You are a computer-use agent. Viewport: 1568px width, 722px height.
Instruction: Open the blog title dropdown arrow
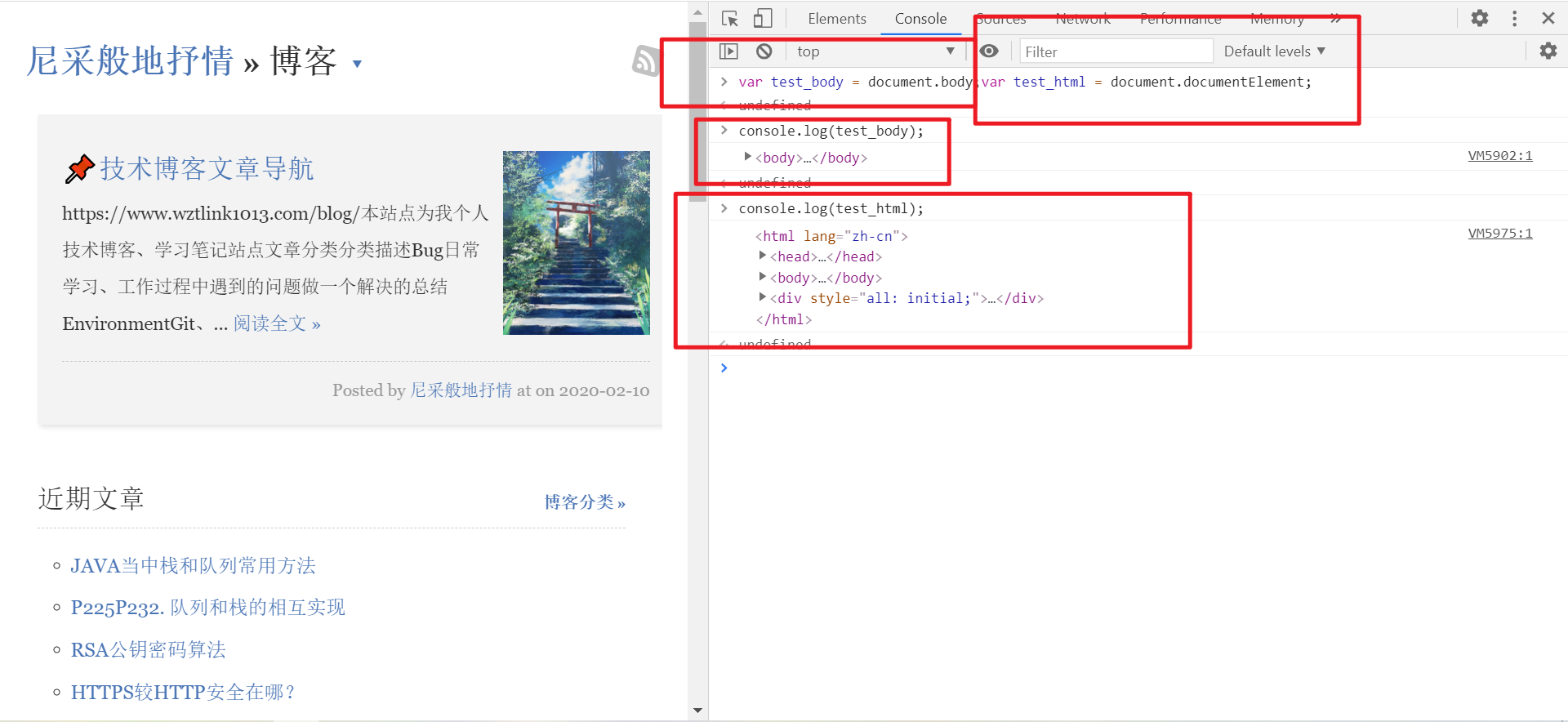357,64
